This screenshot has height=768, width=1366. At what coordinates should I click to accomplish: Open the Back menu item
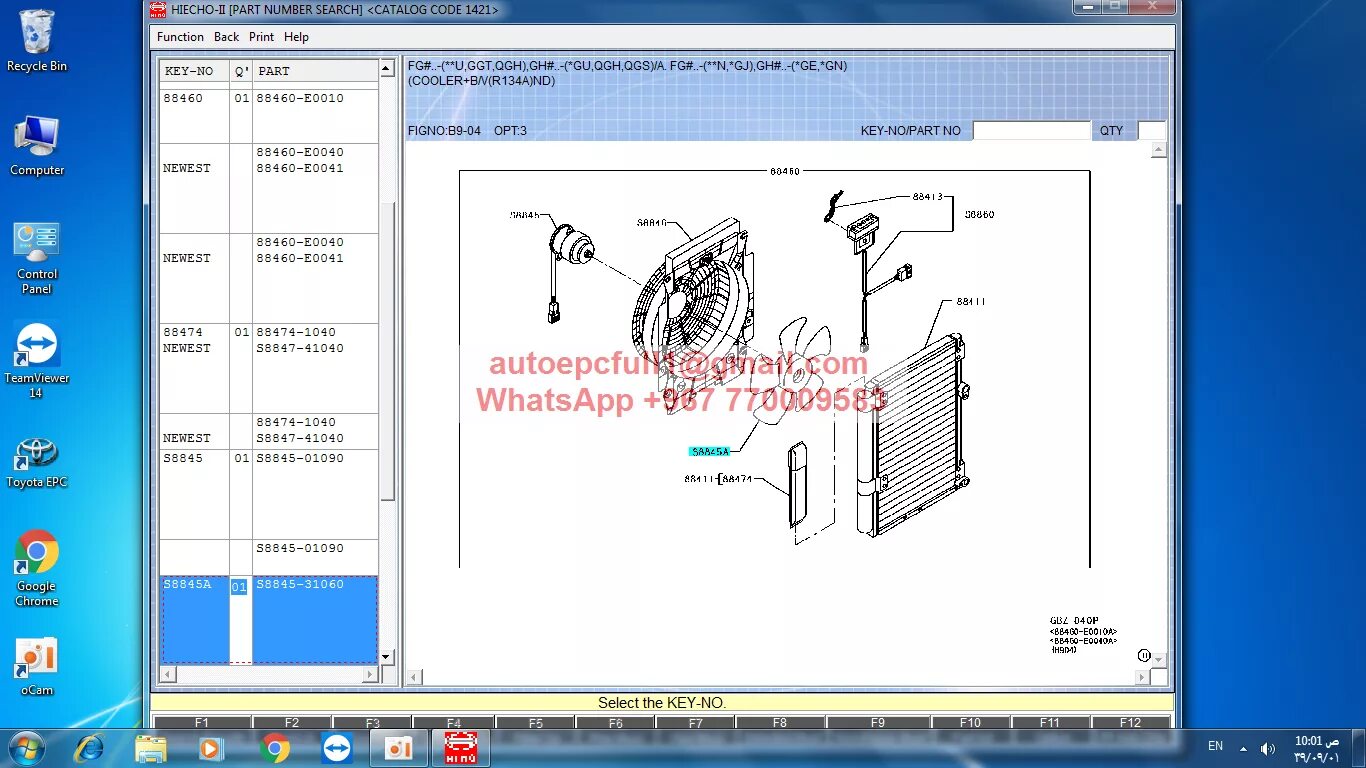(227, 37)
